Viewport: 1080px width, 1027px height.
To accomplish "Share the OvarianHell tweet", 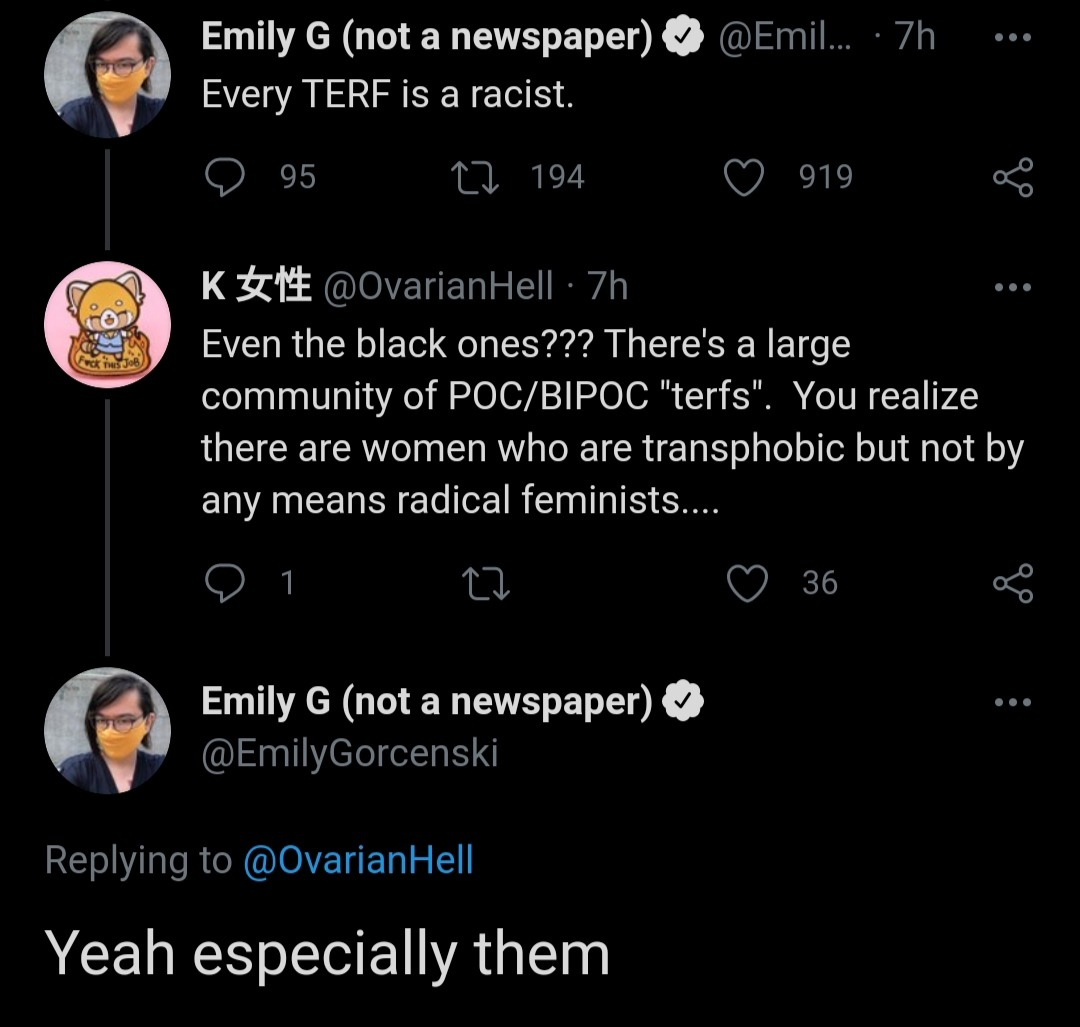I will pyautogui.click(x=1012, y=583).
